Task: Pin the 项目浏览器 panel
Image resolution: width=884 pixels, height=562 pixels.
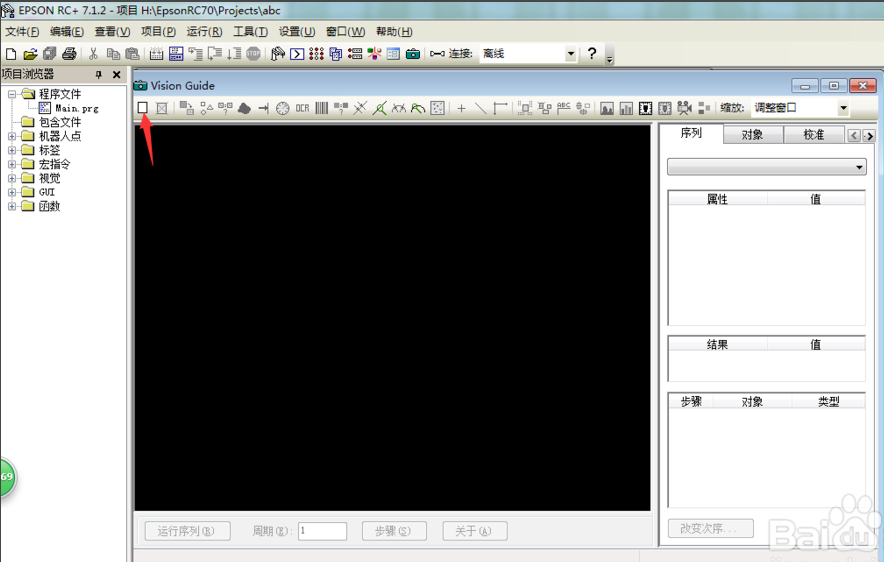Action: coord(99,74)
